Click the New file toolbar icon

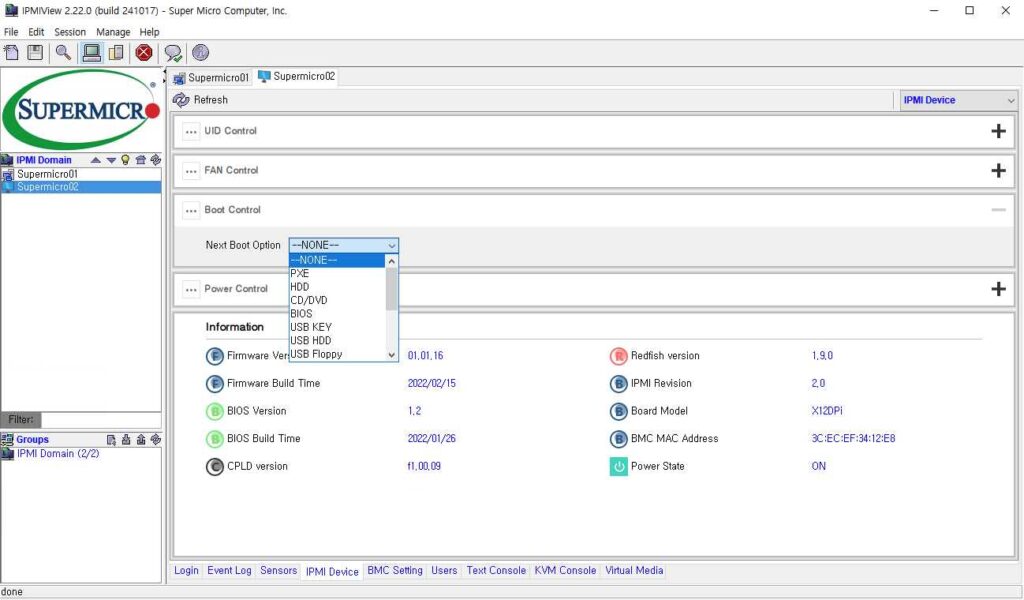pyautogui.click(x=12, y=53)
